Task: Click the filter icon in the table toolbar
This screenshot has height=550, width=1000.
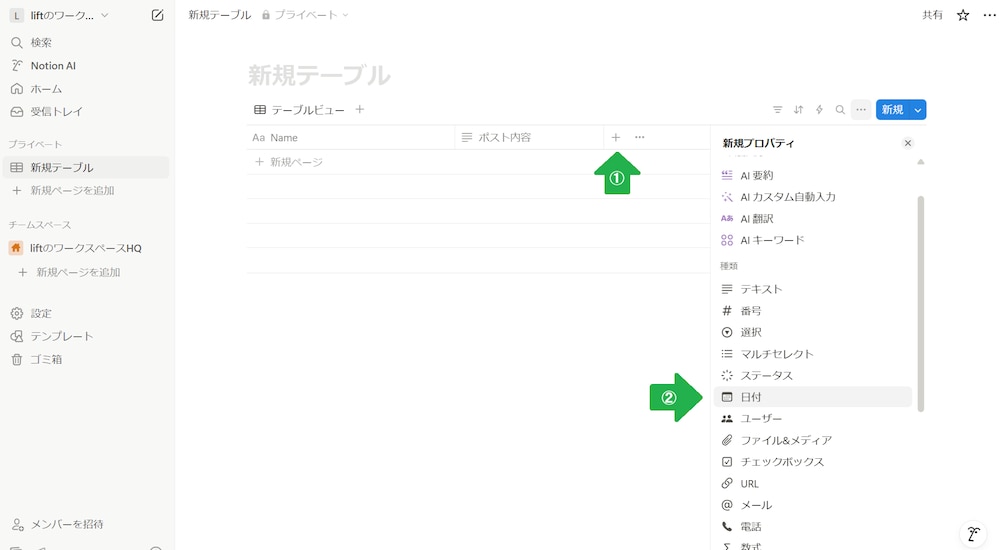Action: pyautogui.click(x=777, y=110)
